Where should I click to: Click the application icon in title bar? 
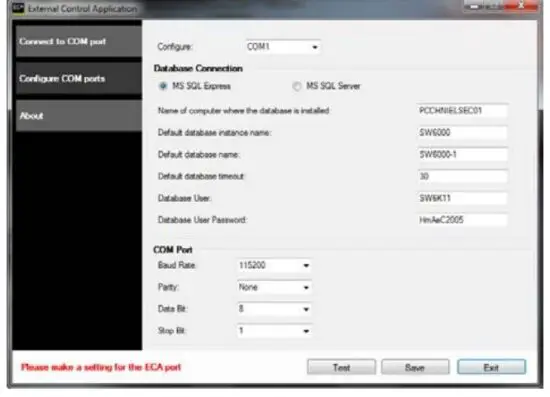18,8
